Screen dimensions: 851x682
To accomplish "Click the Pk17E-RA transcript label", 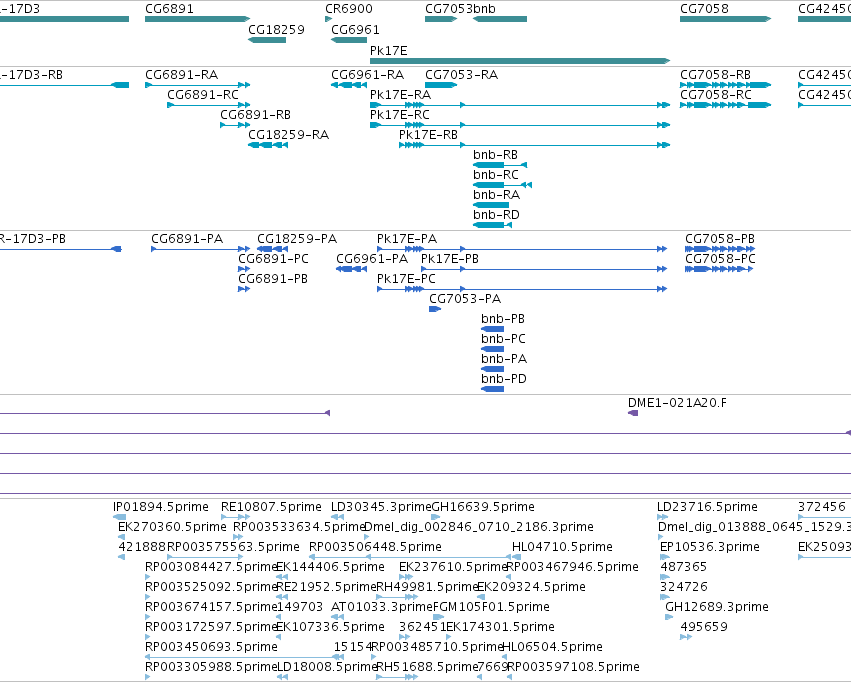I will [401, 95].
